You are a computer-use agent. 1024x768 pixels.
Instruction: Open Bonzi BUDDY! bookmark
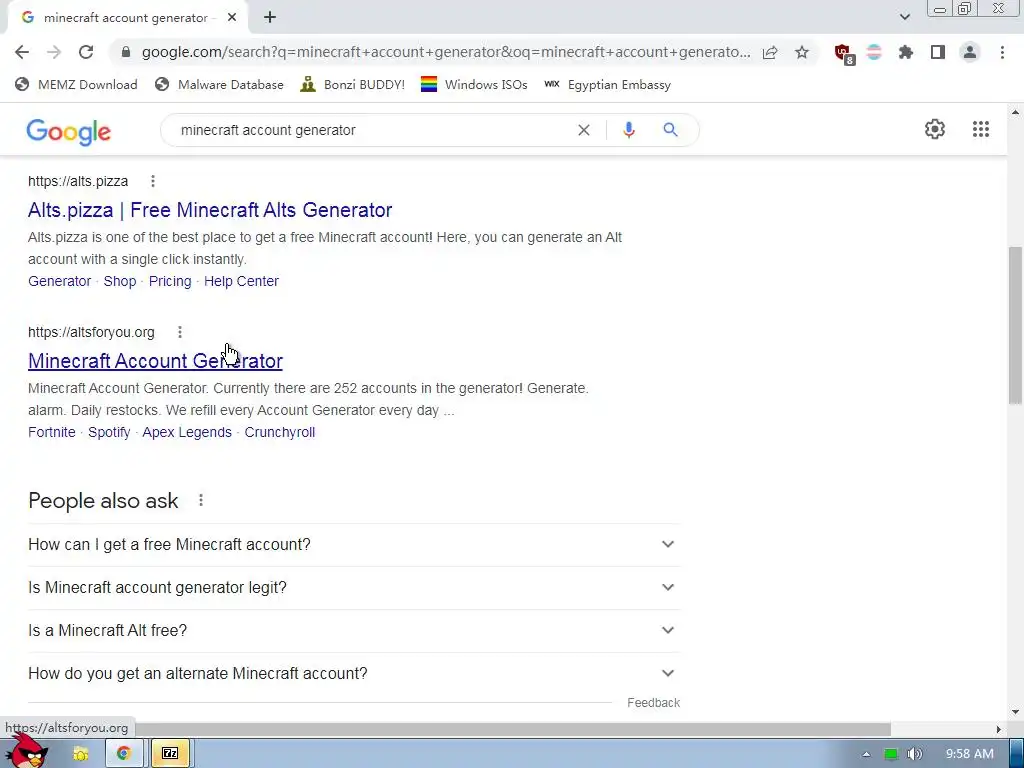click(x=353, y=84)
